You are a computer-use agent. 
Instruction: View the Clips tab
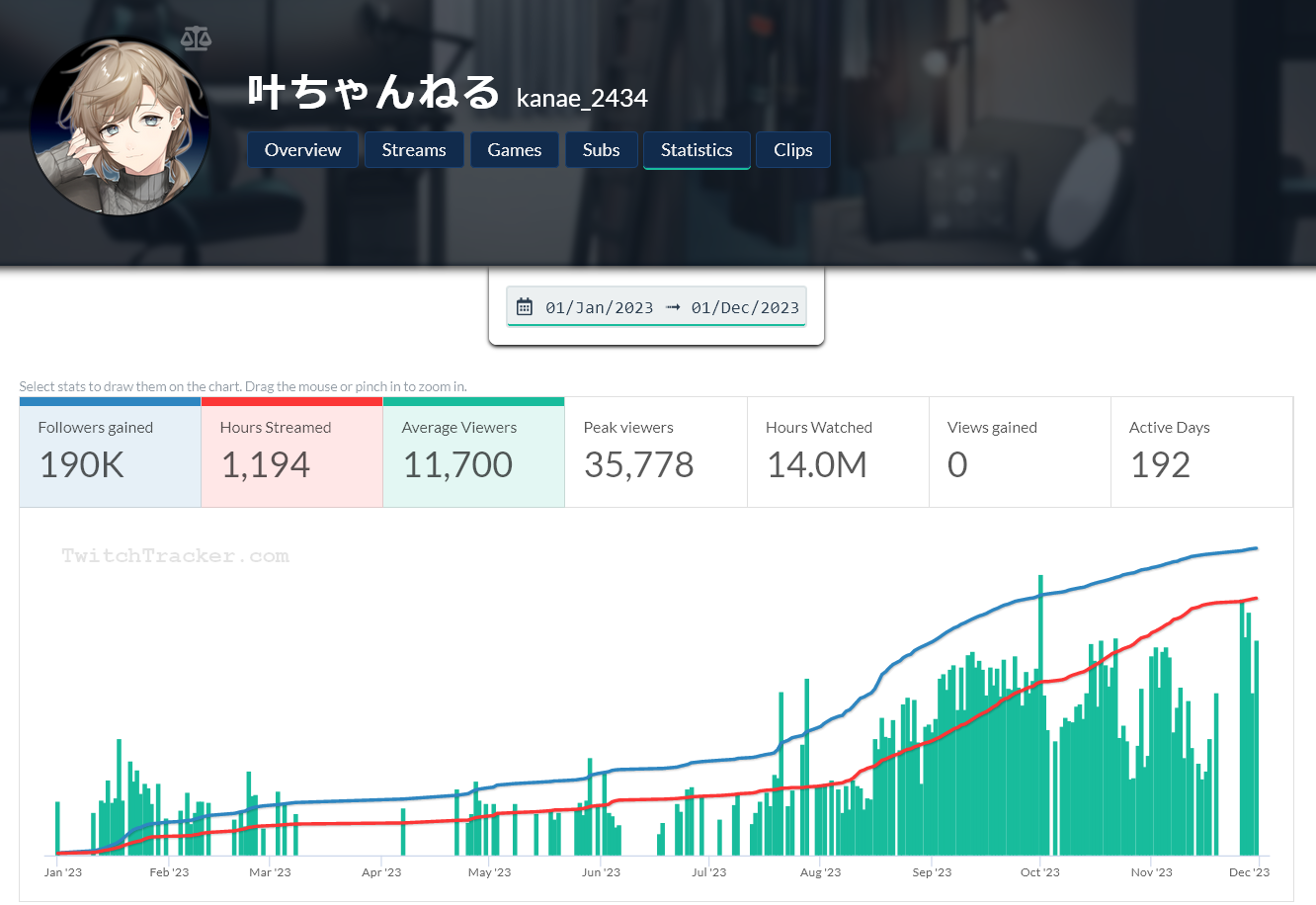[x=792, y=150]
